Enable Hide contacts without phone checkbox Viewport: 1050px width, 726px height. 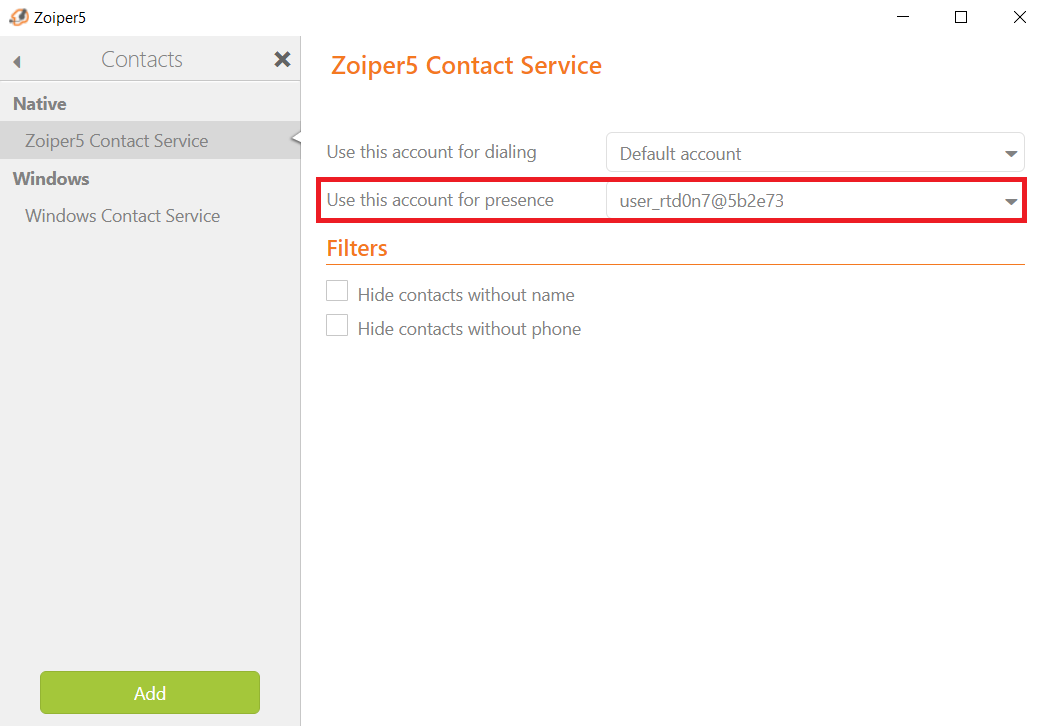pyautogui.click(x=337, y=325)
